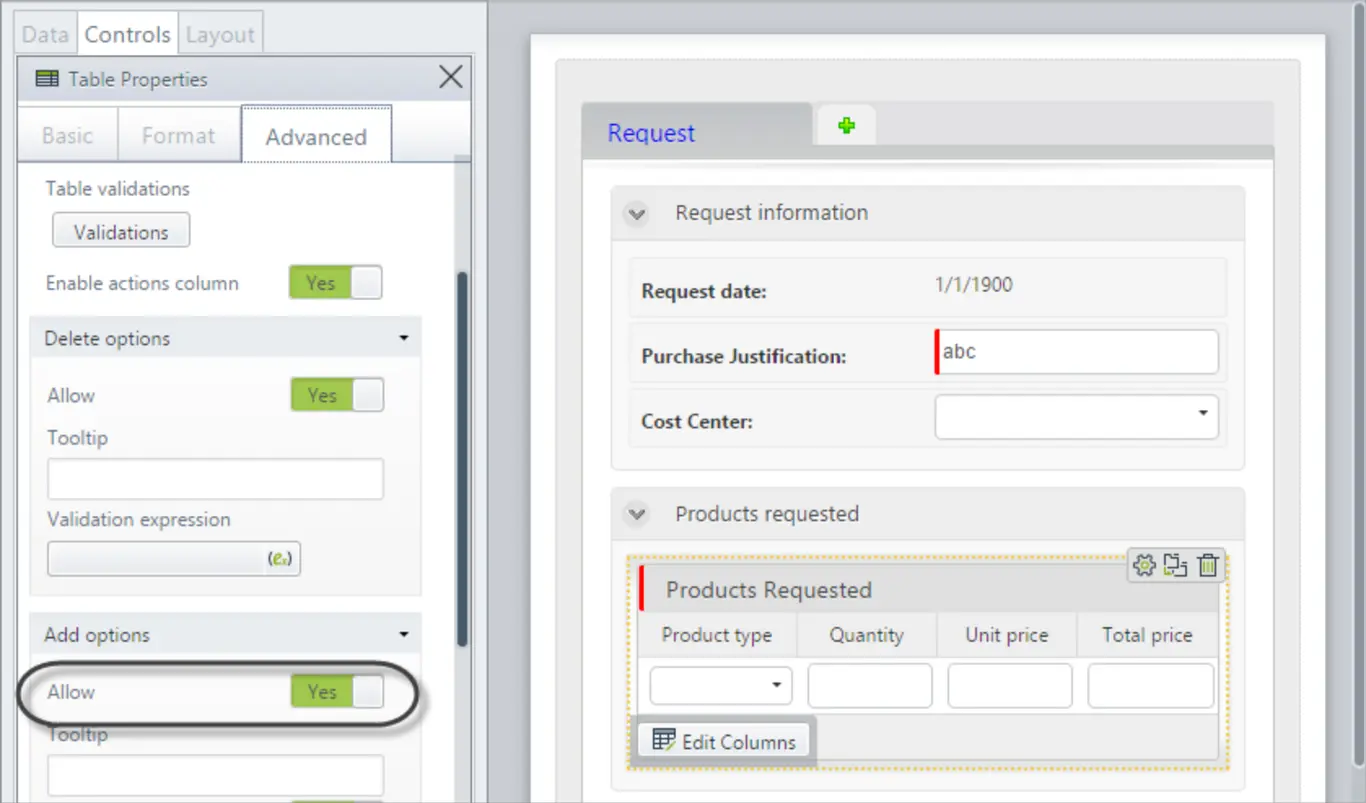Switch to the Data tab
Viewport: 1366px width, 803px height.
(x=45, y=35)
